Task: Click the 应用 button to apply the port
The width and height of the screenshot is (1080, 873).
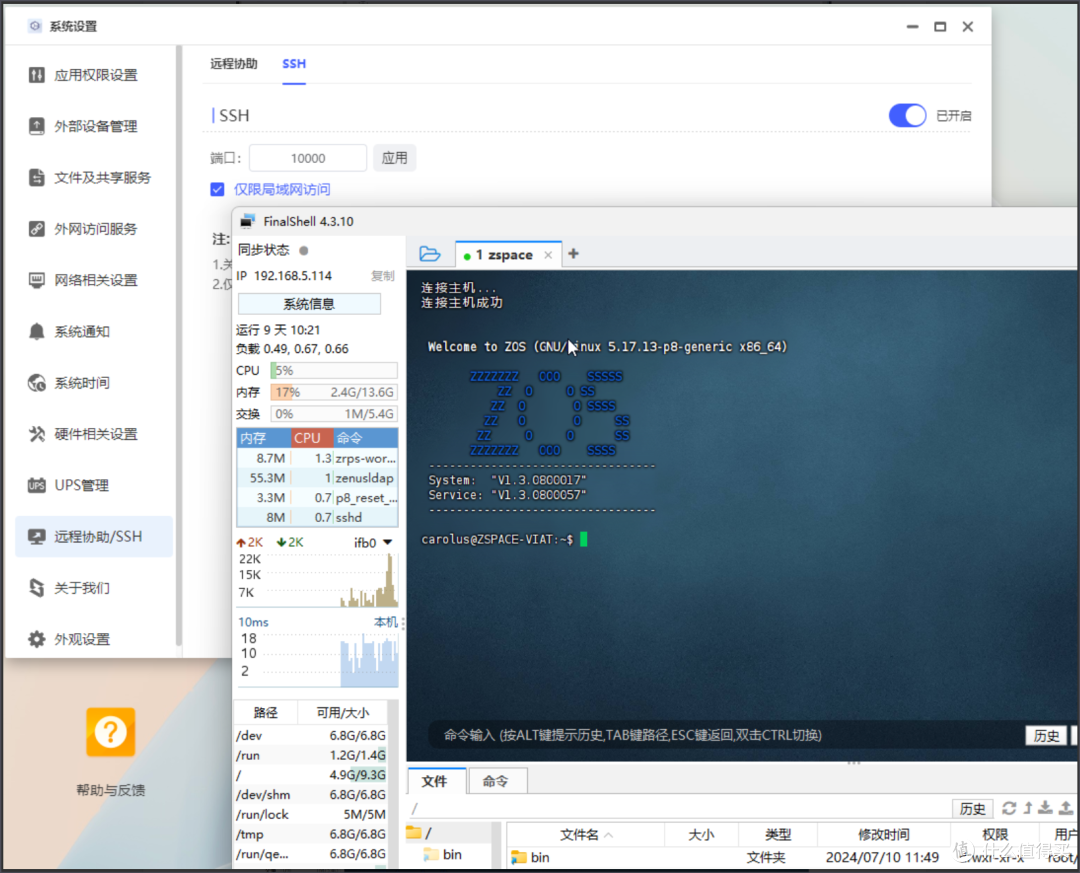Action: 394,157
